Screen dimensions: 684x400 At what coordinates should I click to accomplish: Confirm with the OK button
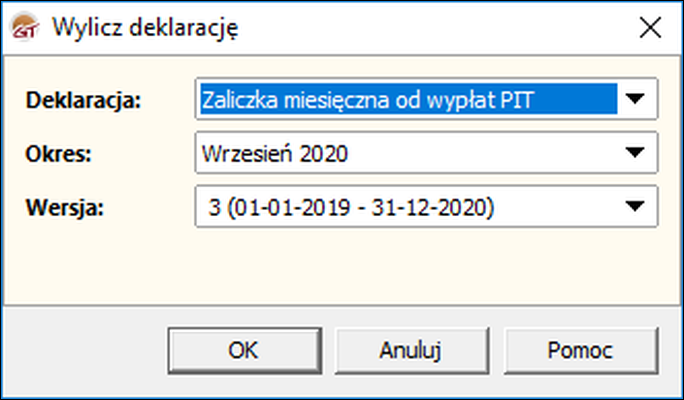(243, 350)
